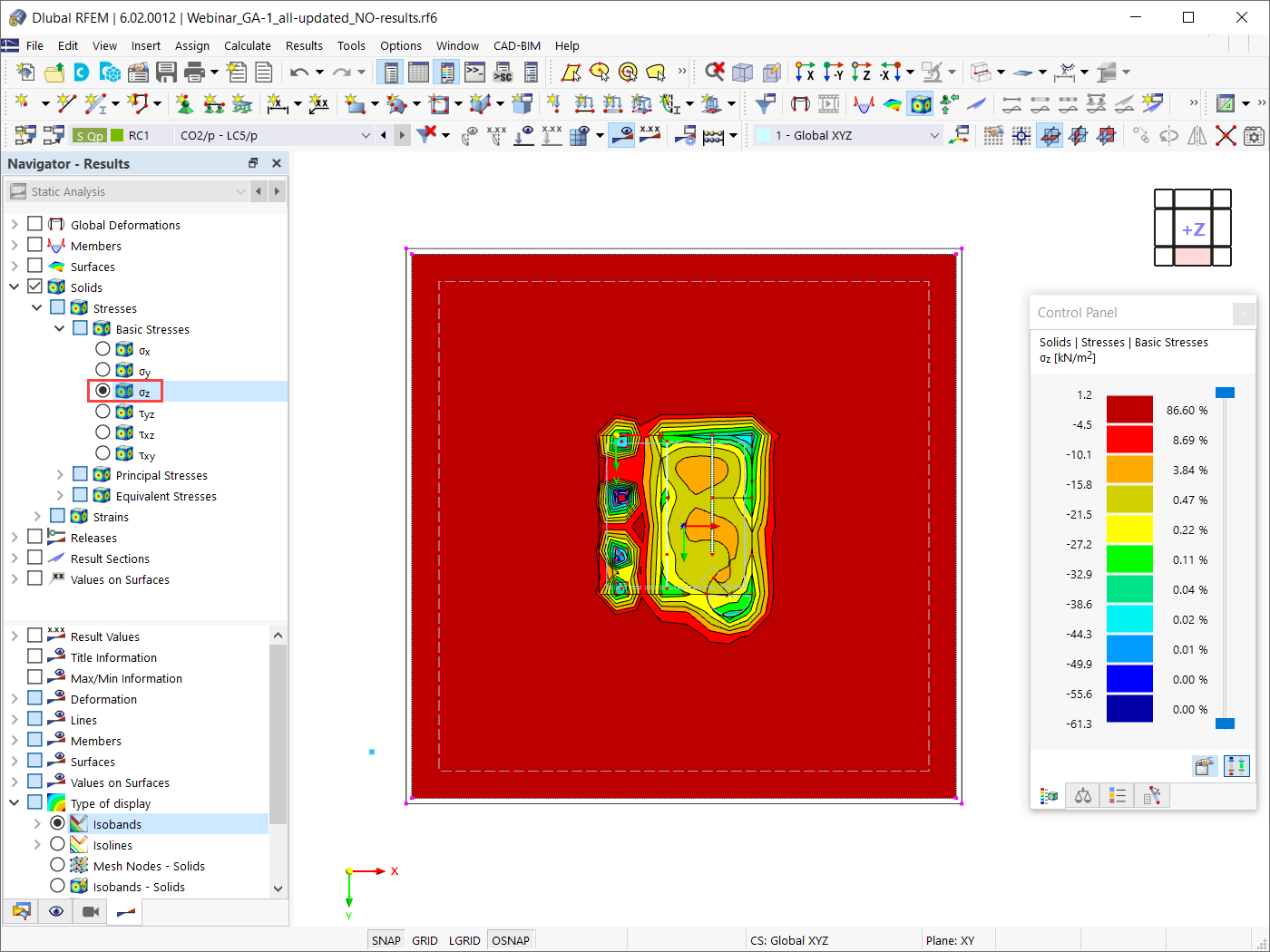This screenshot has width=1270, height=952.
Task: Expand the Releases tree node
Action: pyautogui.click(x=15, y=537)
